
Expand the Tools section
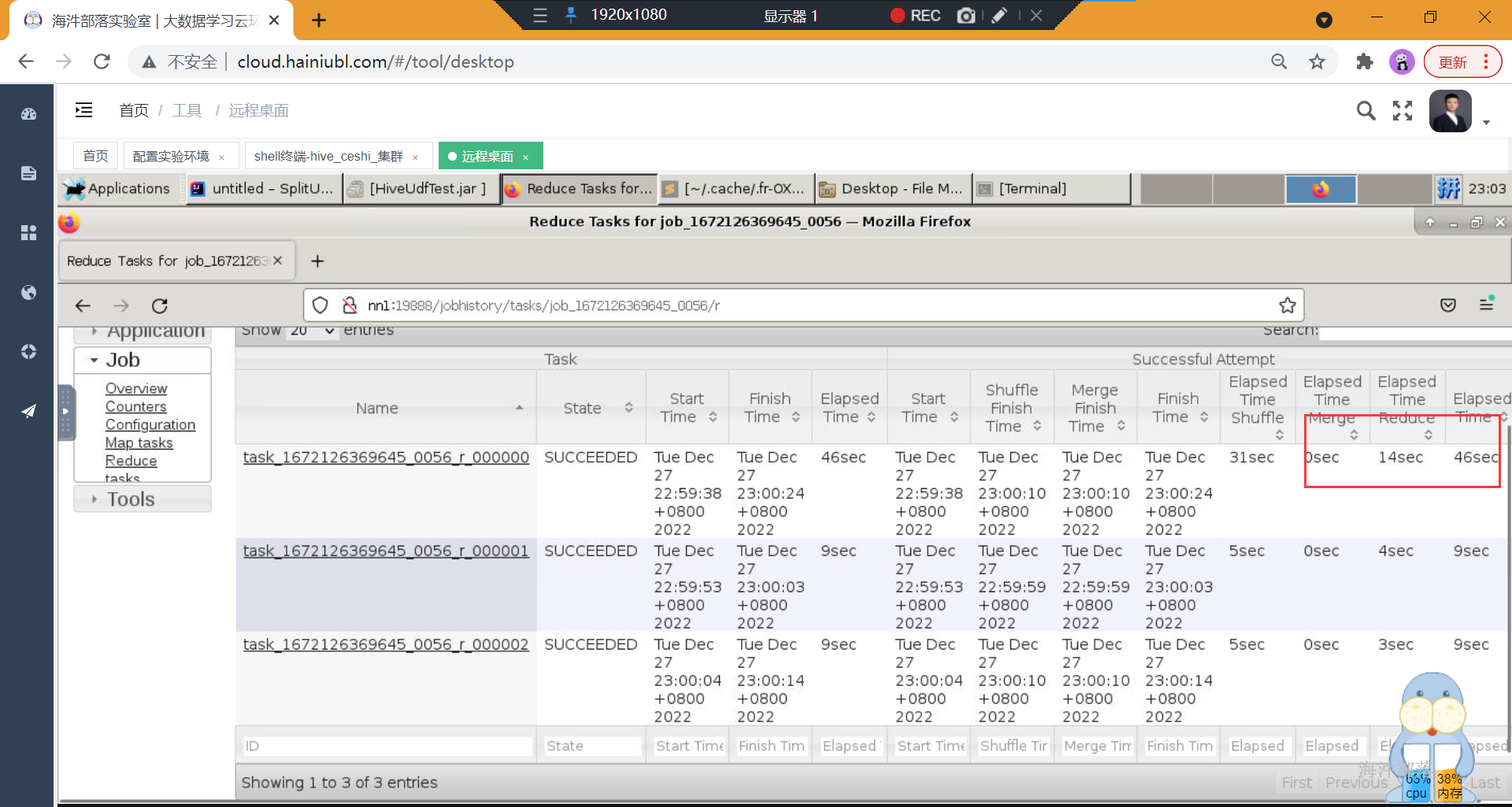coord(143,499)
